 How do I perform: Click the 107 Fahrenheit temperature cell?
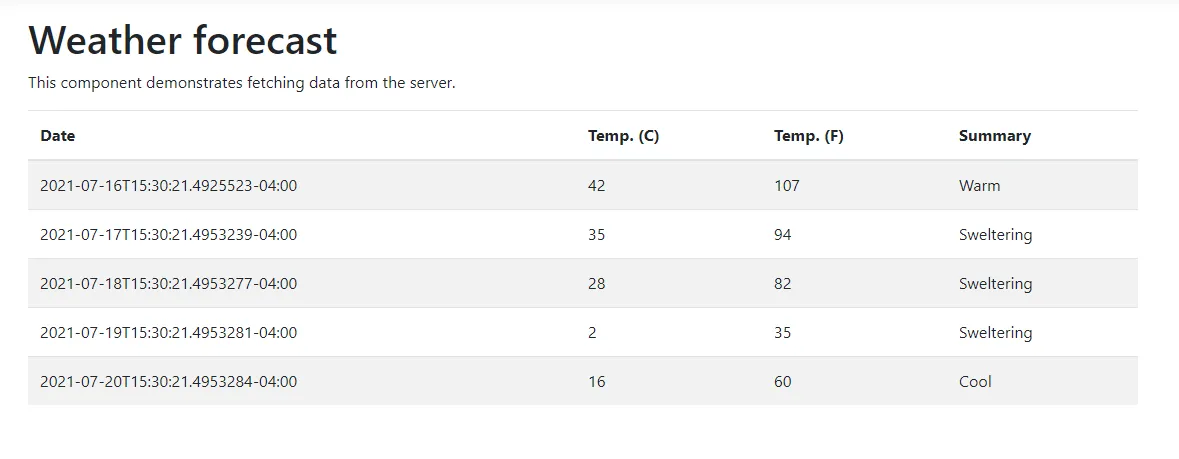[x=787, y=185]
